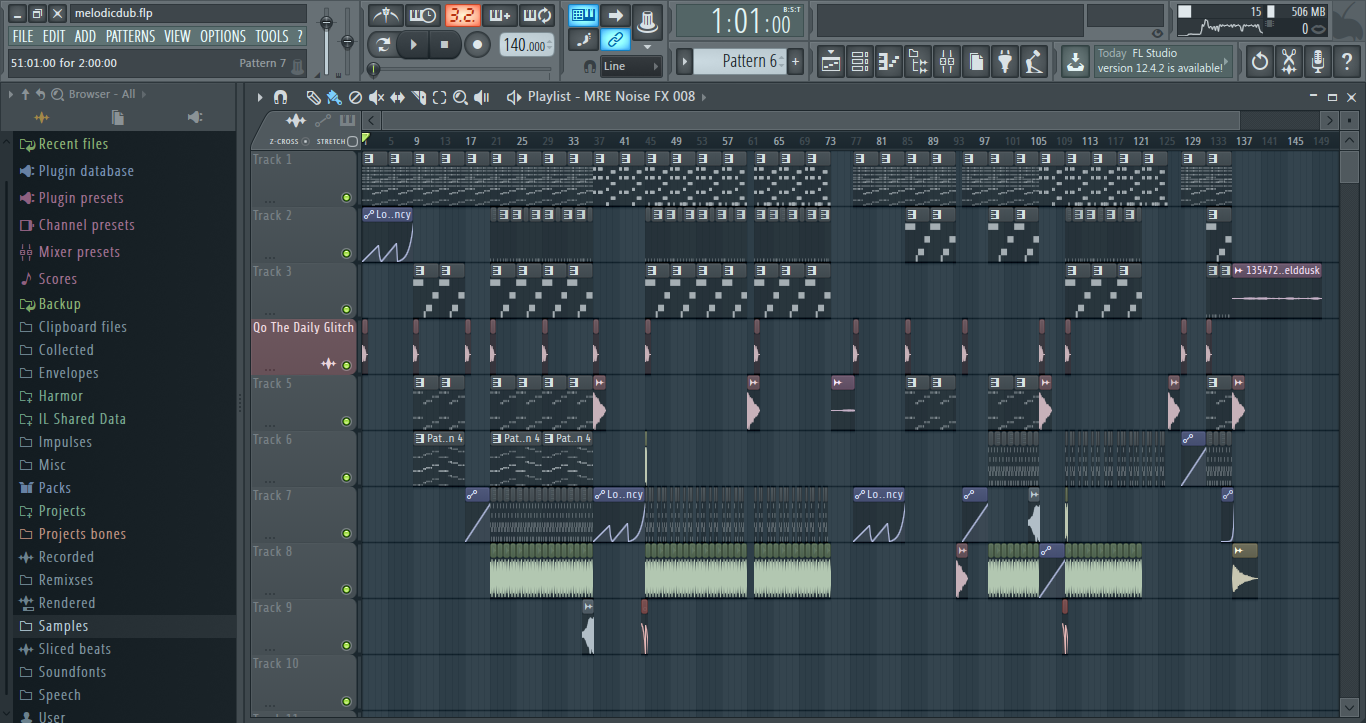This screenshot has height=723, width=1366.
Task: Open the FILE menu
Action: (22, 36)
